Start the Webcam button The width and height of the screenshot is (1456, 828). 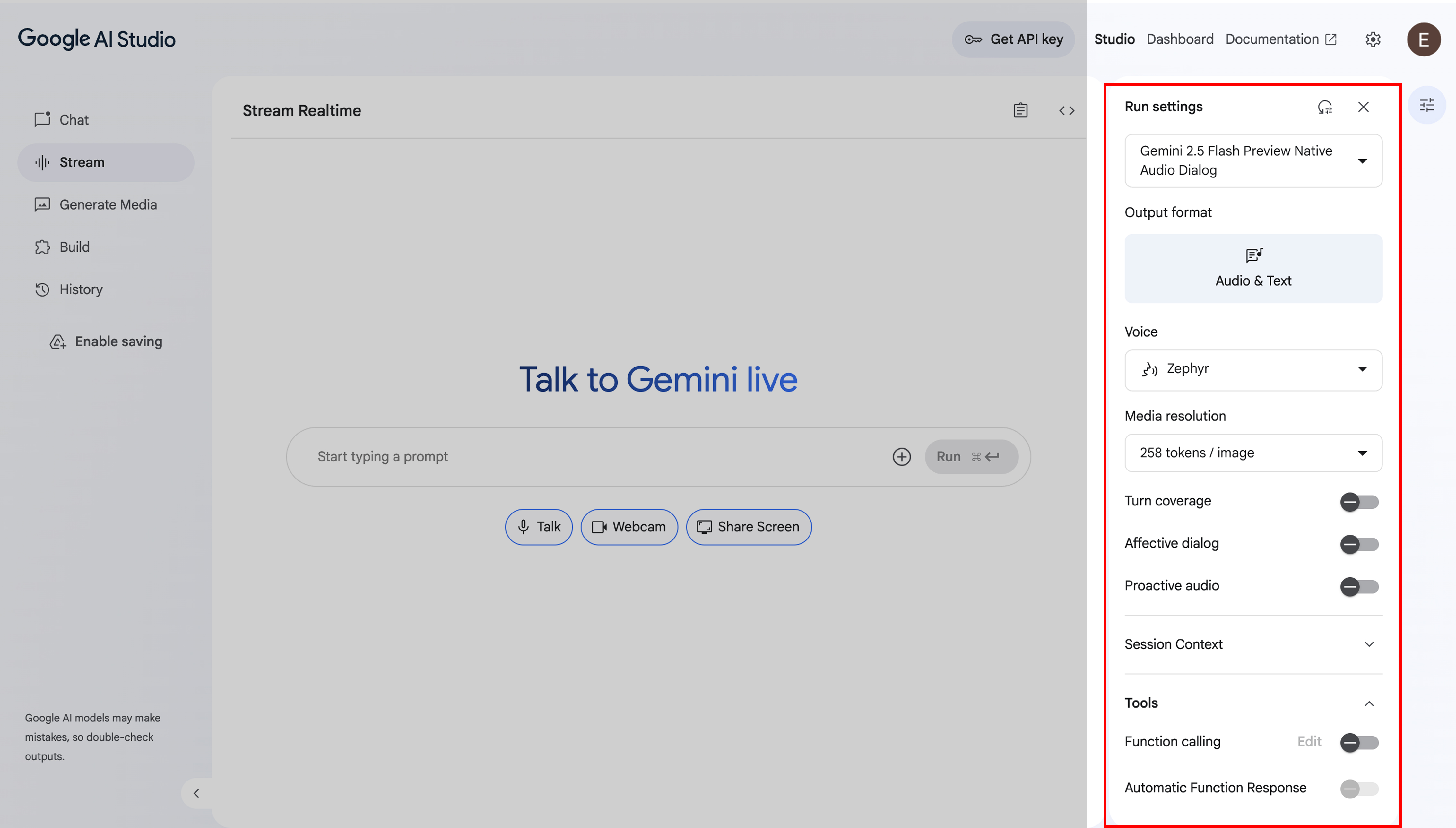(629, 527)
